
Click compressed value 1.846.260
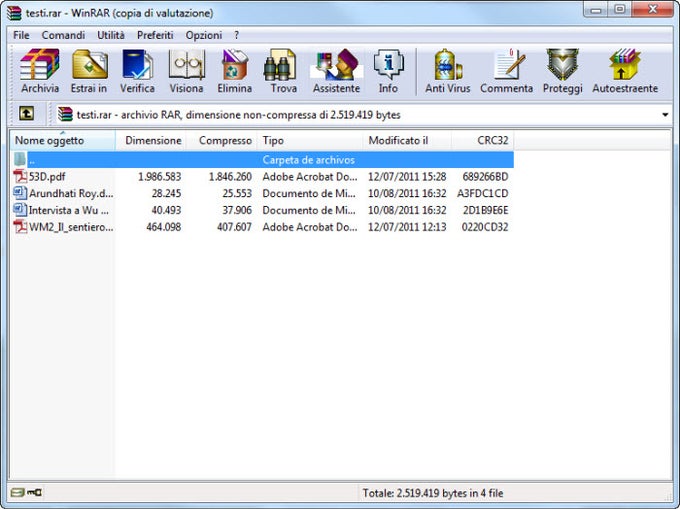pos(230,176)
